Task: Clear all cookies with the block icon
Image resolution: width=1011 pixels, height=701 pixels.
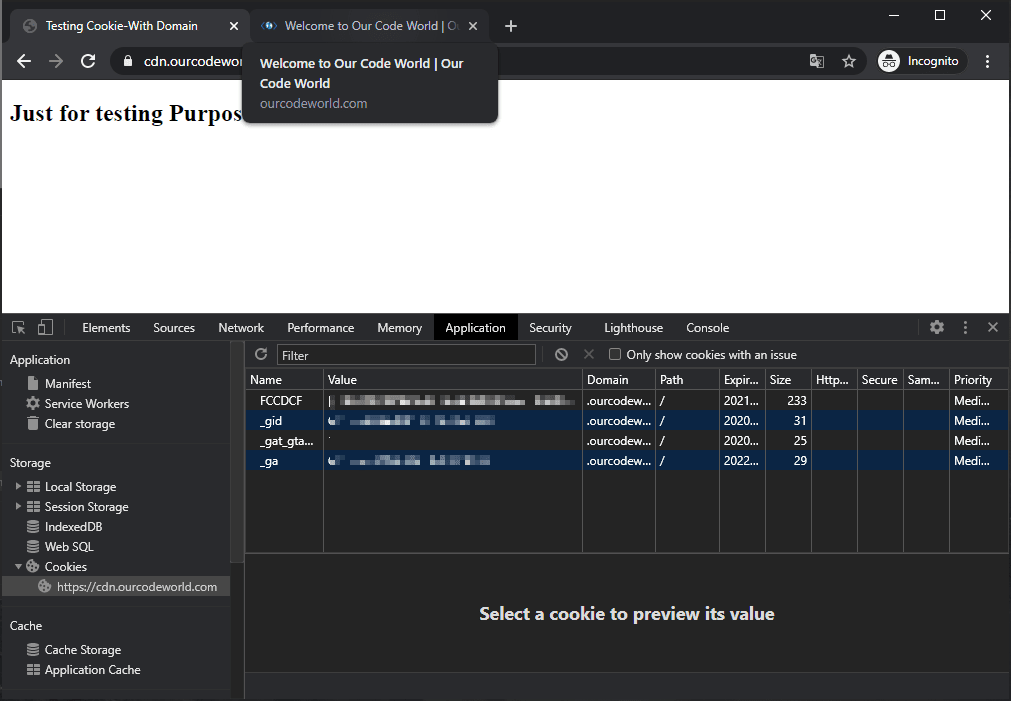Action: [x=561, y=354]
